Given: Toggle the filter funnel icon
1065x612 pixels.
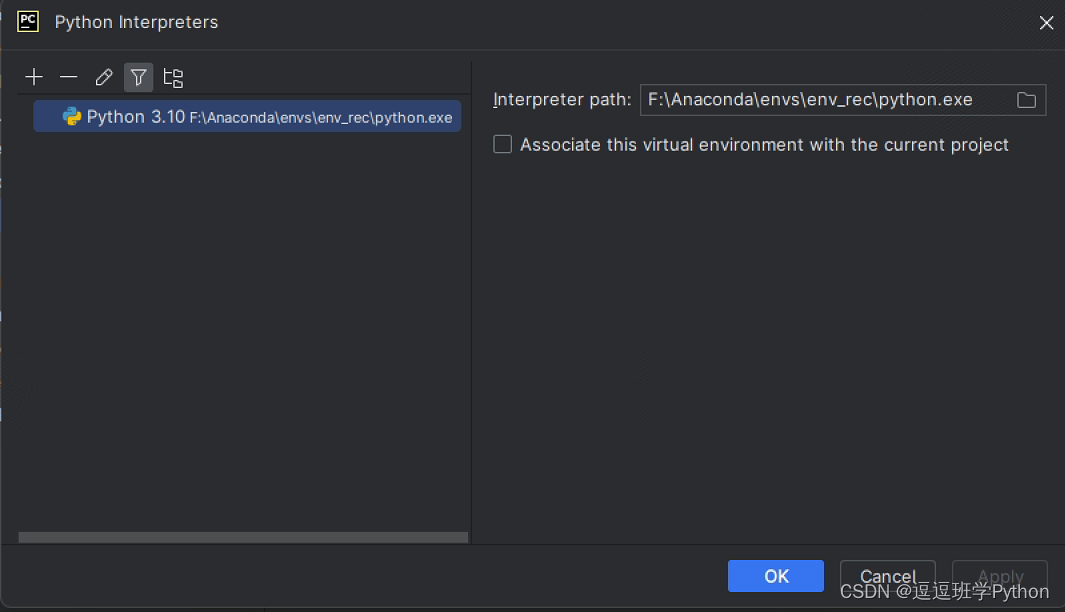Looking at the screenshot, I should 138,77.
